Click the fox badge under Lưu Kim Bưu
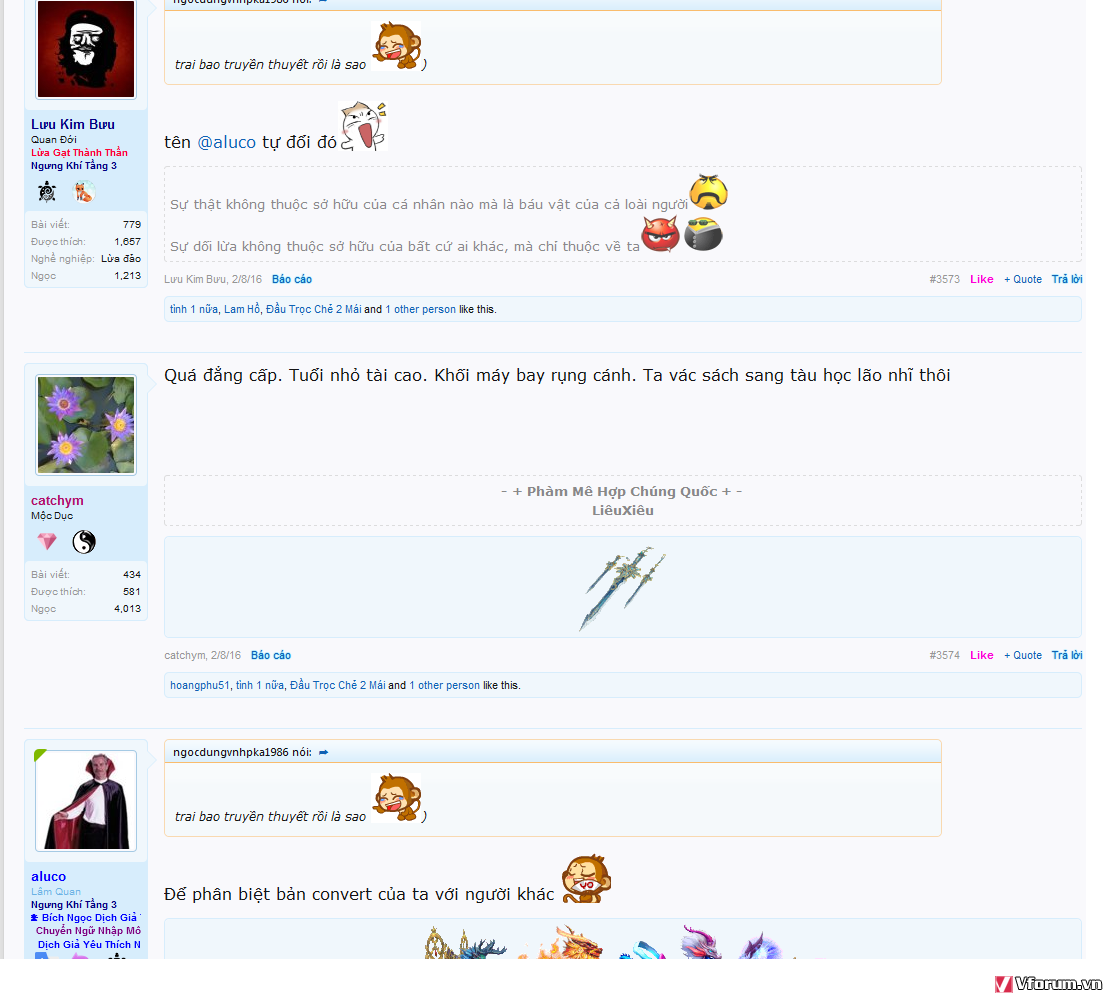1112x1000 pixels. click(x=84, y=192)
